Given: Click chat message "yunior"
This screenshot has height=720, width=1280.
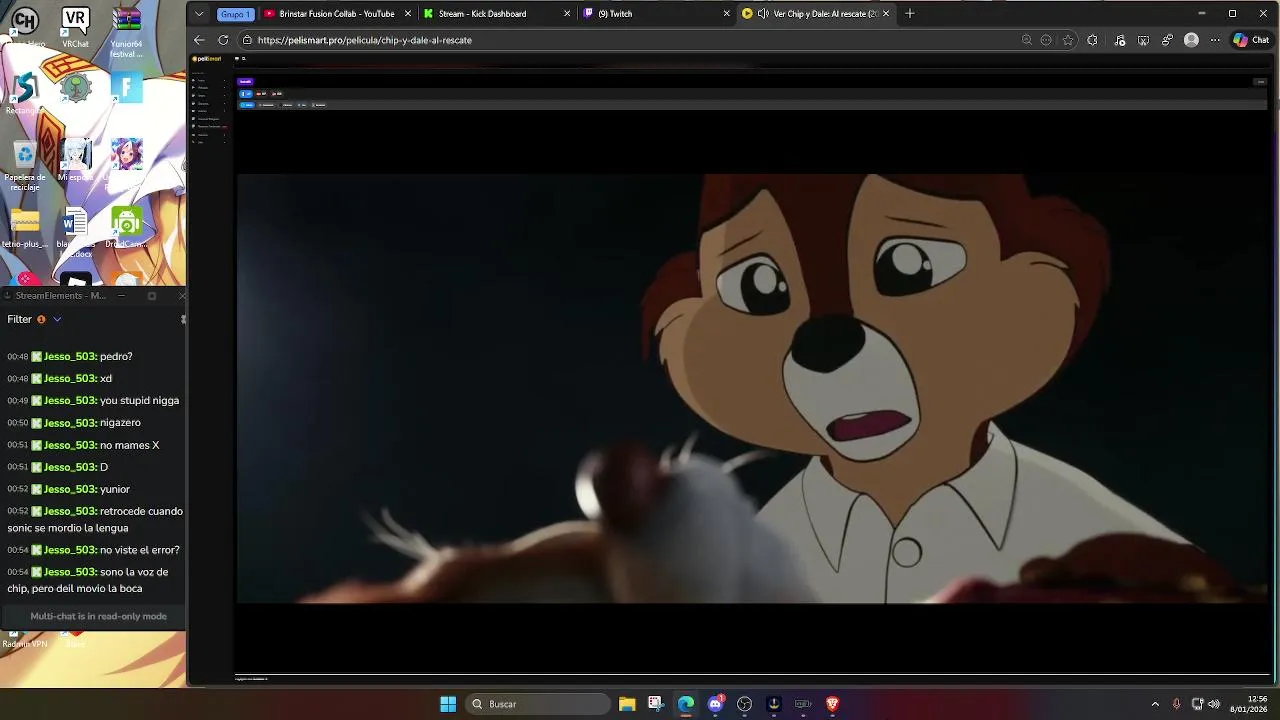Looking at the screenshot, I should pos(115,489).
